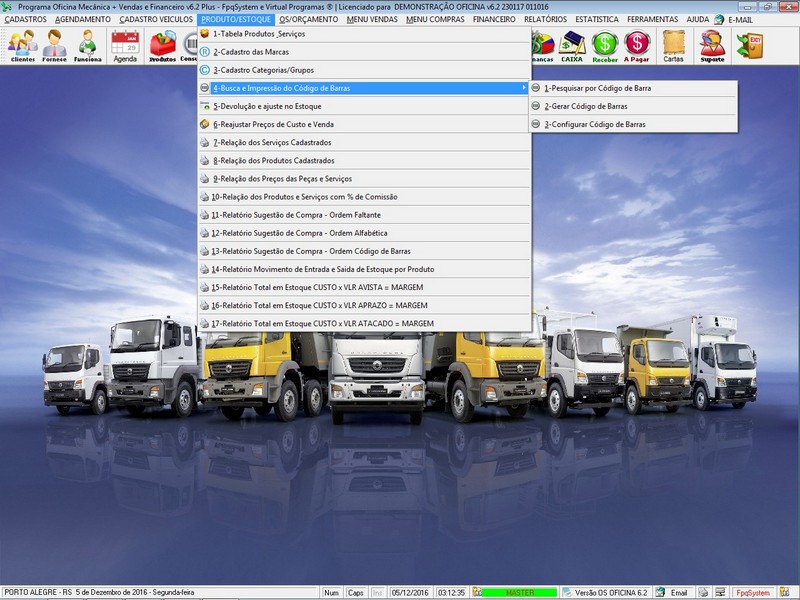The image size is (800, 600).
Task: Click the Gerar Código de Barras icon
Action: click(x=536, y=106)
